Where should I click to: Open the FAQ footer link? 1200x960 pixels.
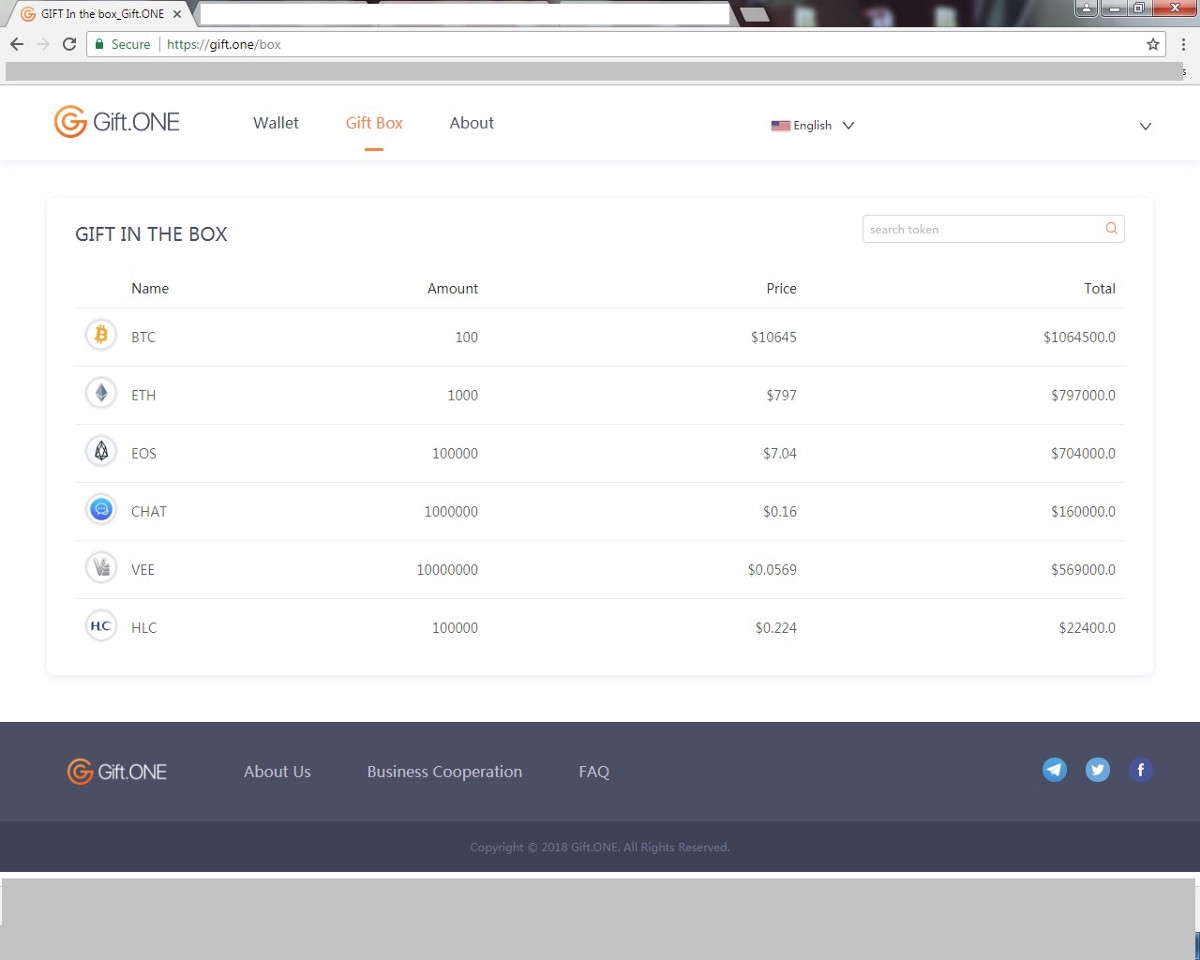[x=594, y=771]
